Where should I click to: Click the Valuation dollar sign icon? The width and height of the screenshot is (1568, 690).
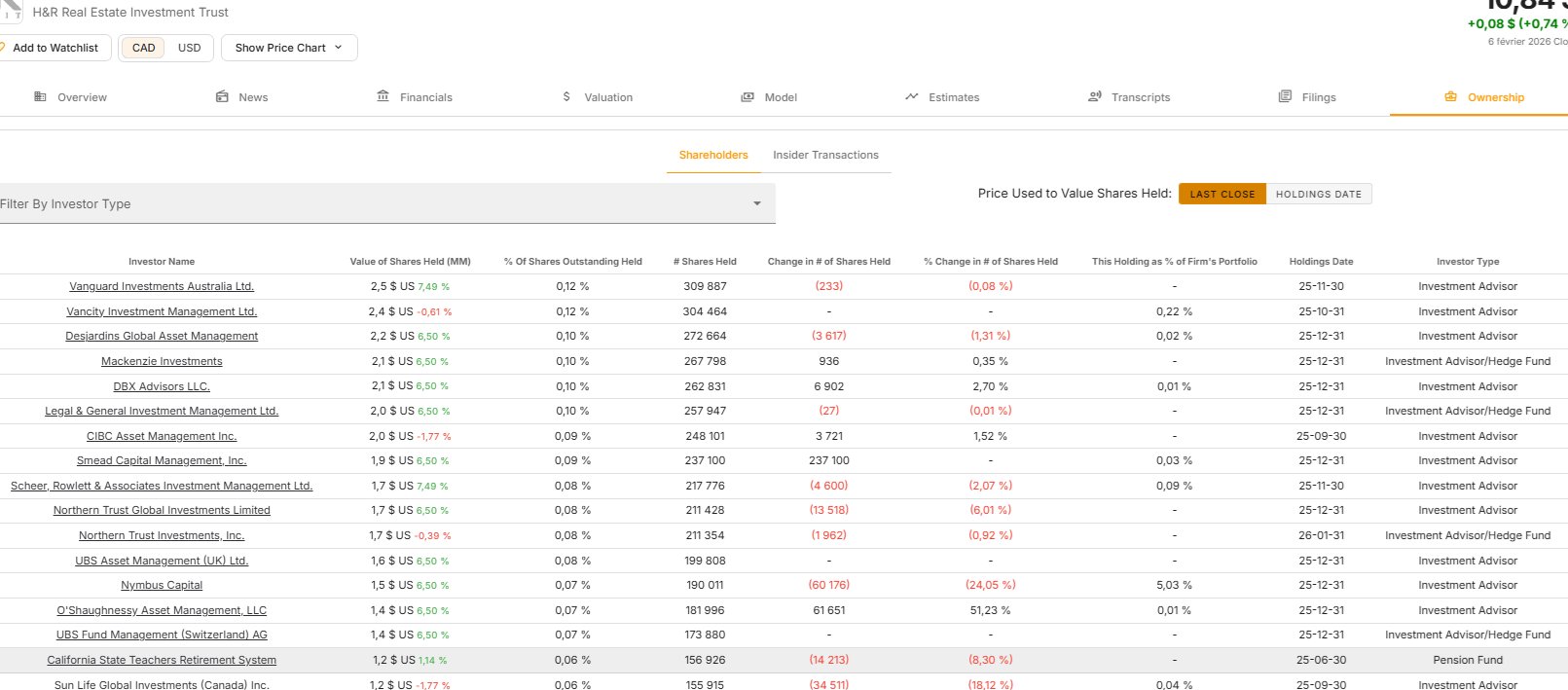click(x=566, y=97)
